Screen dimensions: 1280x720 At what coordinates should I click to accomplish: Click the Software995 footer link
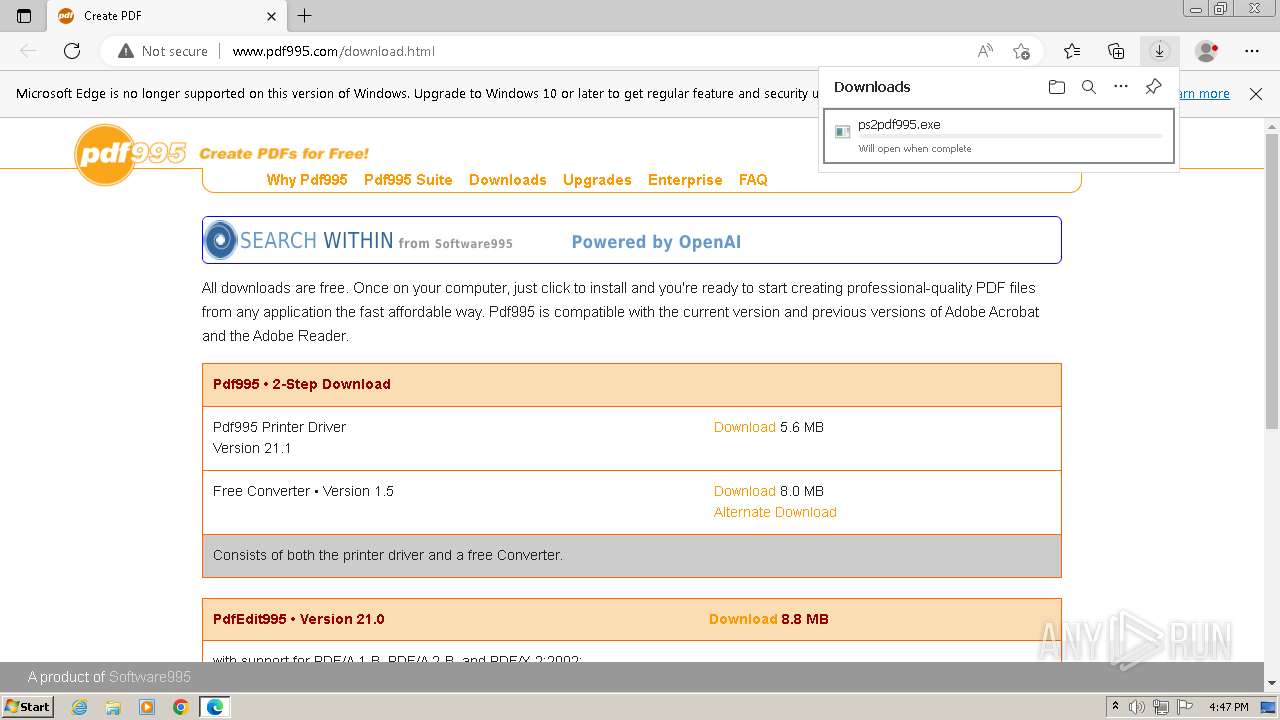click(x=150, y=677)
